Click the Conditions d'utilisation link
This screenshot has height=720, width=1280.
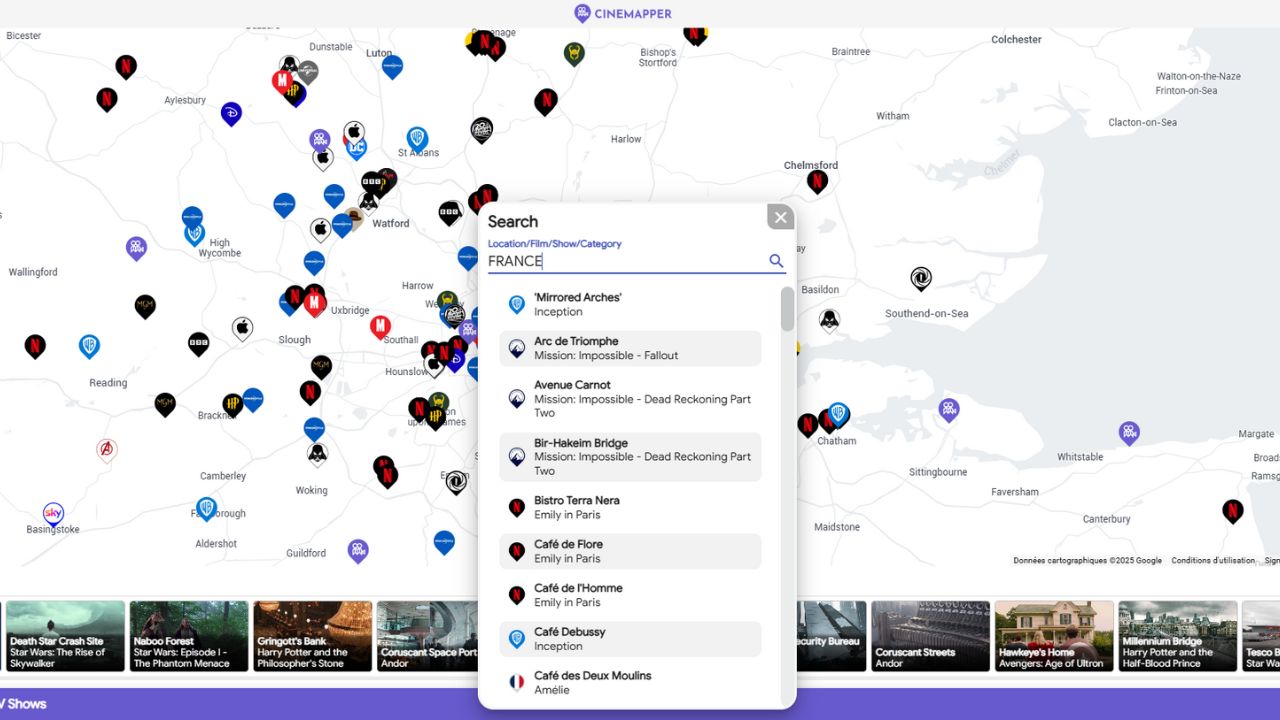(1213, 560)
